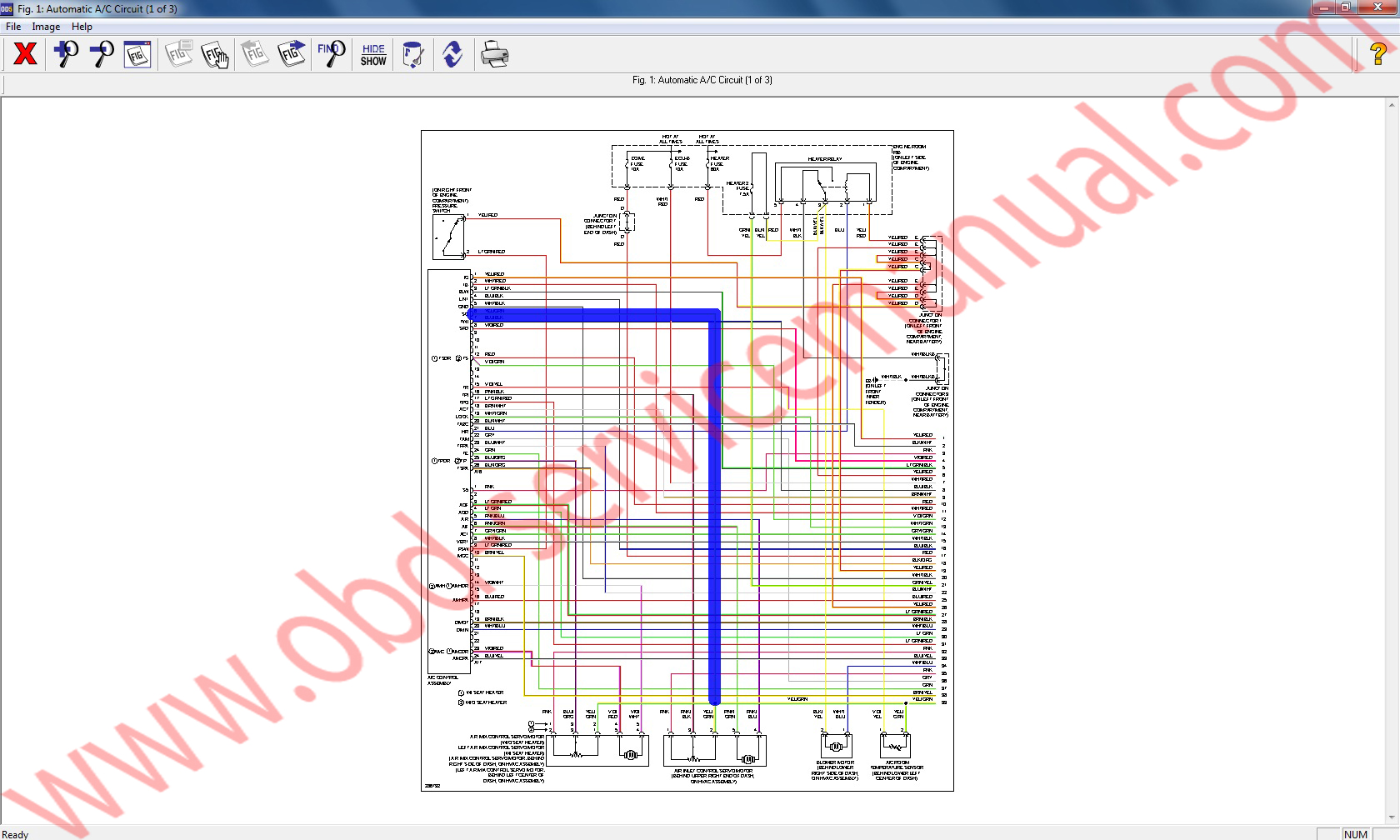1400x840 pixels.
Task: Launch help via the question mark button
Action: 1377,54
